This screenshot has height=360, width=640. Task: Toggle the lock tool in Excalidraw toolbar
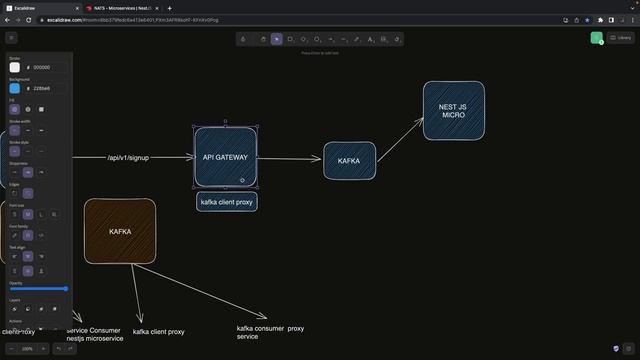tap(243, 39)
